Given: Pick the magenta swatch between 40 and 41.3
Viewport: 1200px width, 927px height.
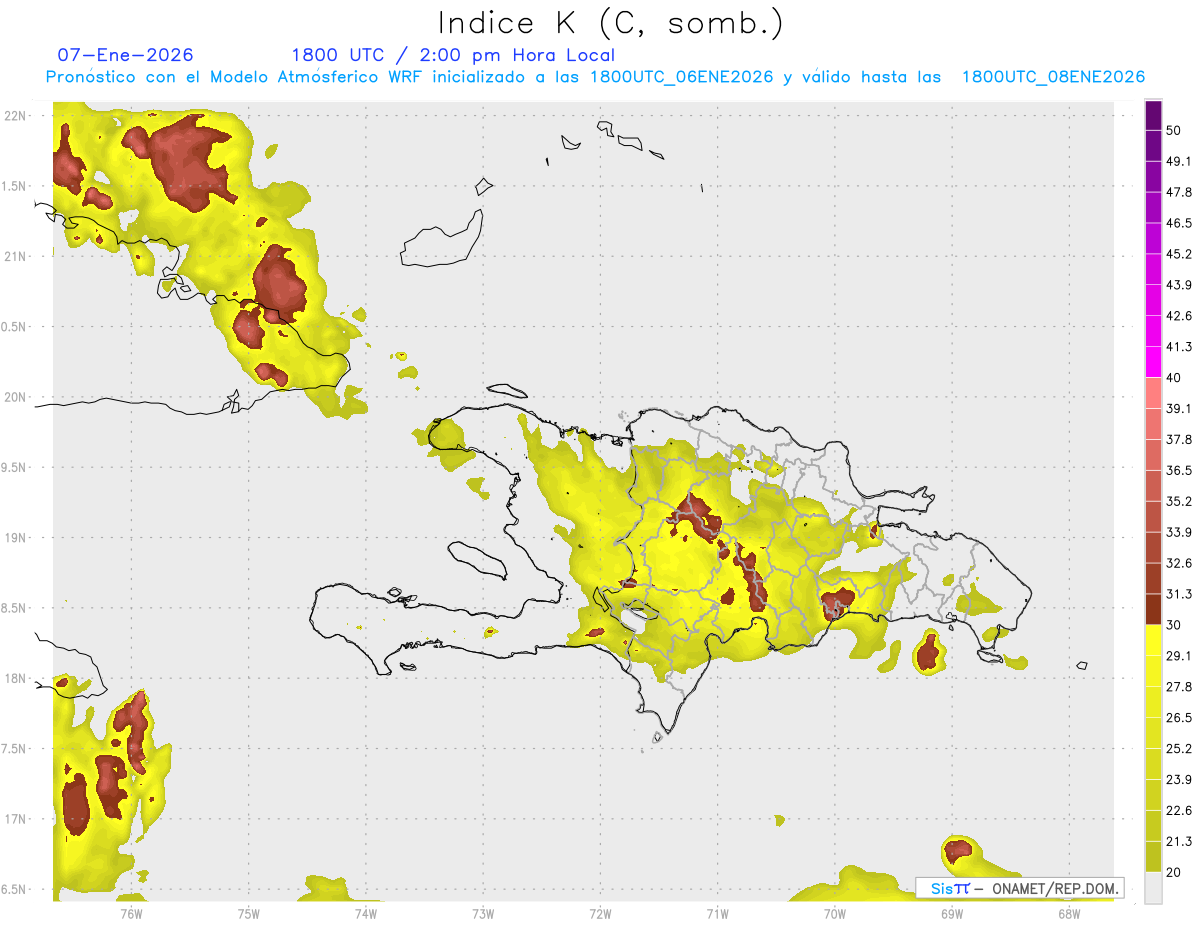Looking at the screenshot, I should pos(1153,362).
